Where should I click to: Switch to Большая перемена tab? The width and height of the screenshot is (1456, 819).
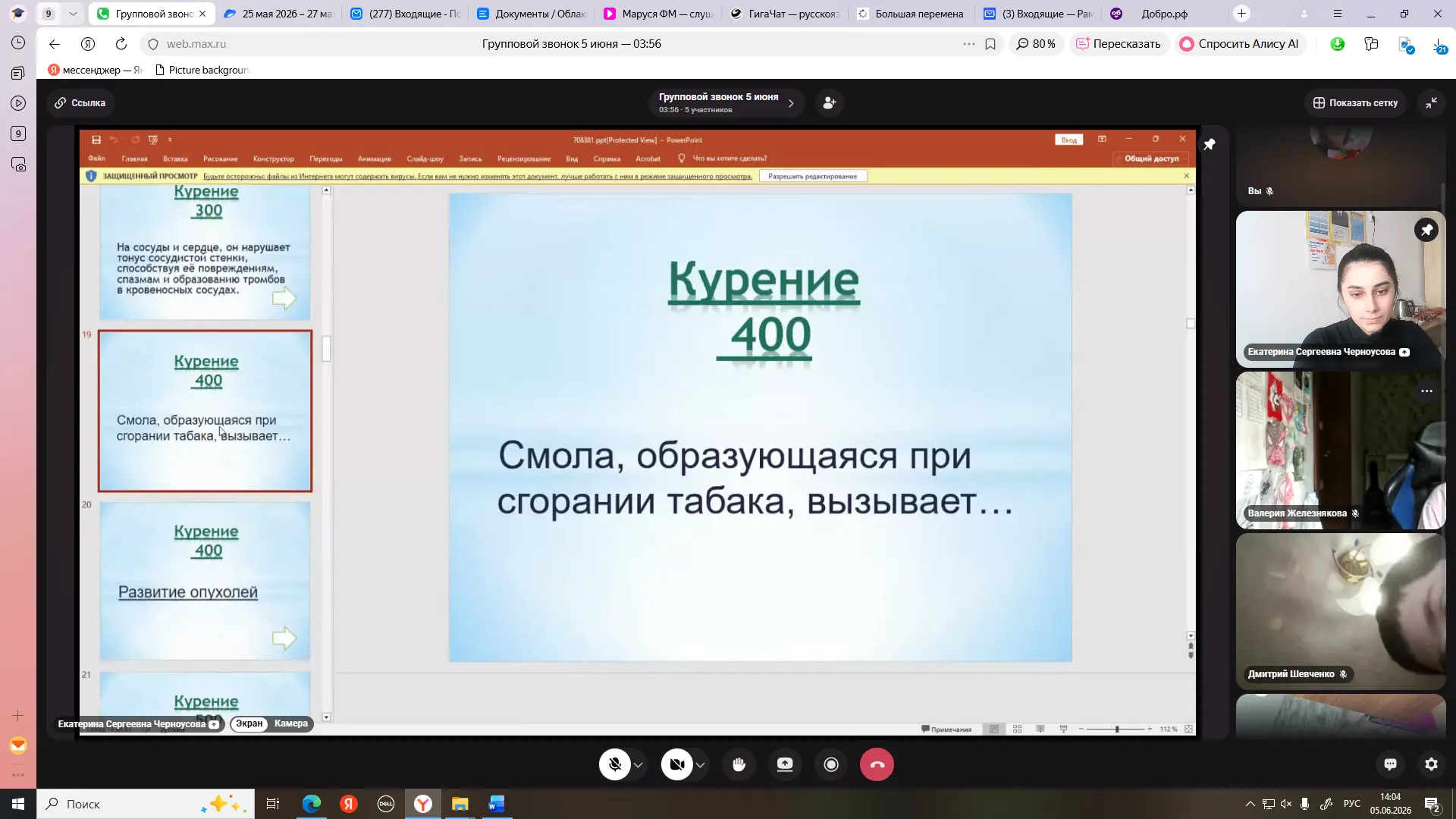point(912,14)
